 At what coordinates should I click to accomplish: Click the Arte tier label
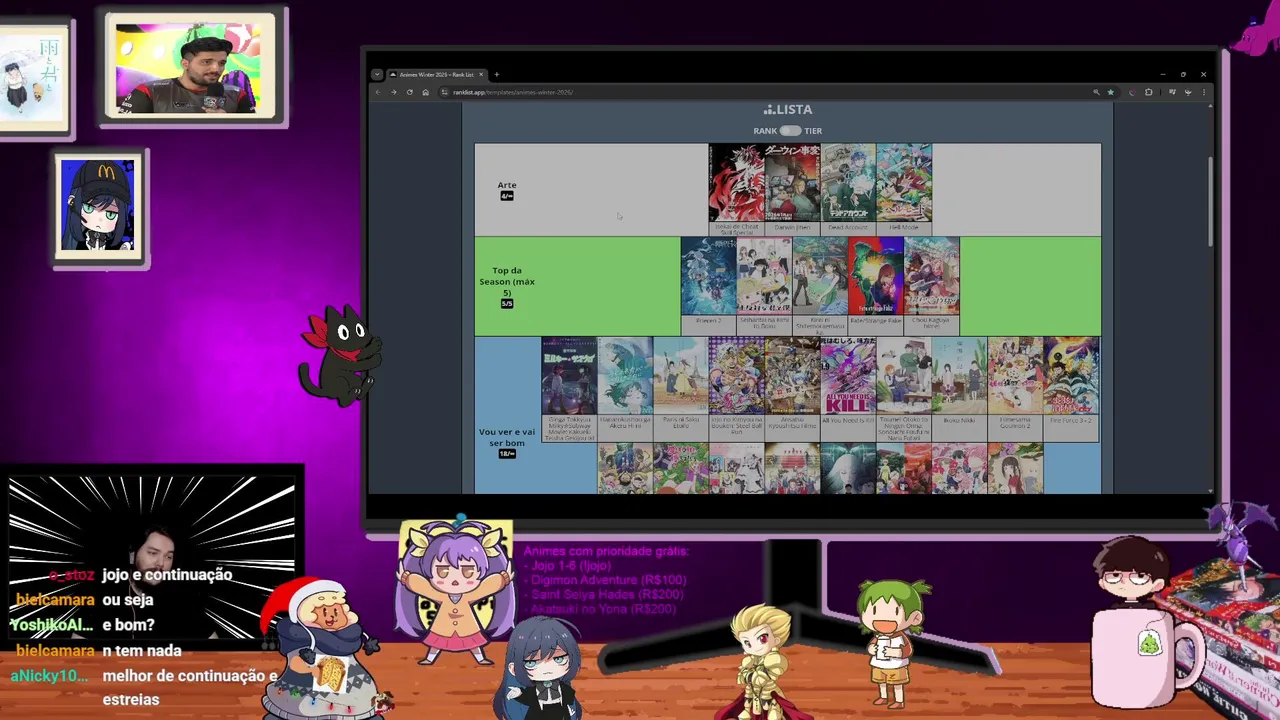[x=507, y=185]
